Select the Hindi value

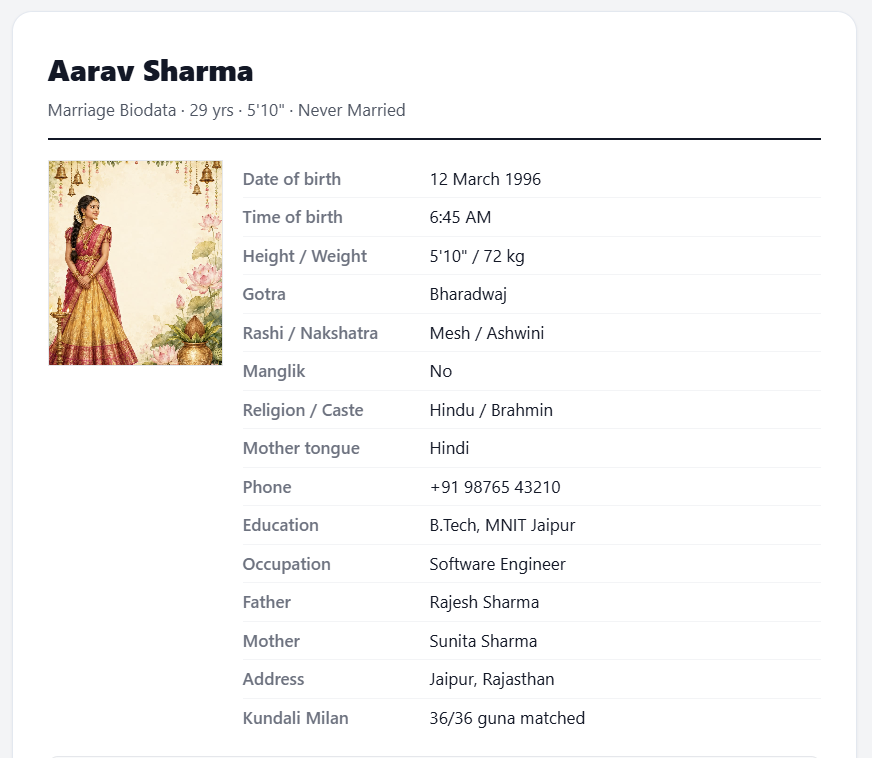click(449, 448)
